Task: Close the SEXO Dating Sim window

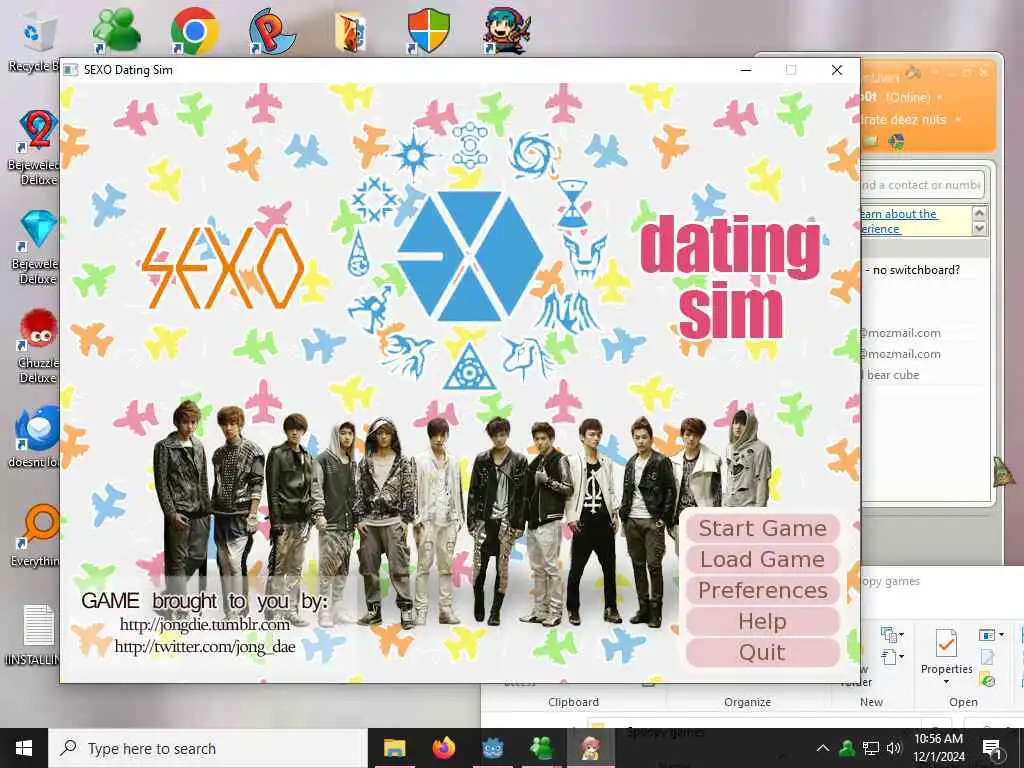Action: click(x=837, y=70)
